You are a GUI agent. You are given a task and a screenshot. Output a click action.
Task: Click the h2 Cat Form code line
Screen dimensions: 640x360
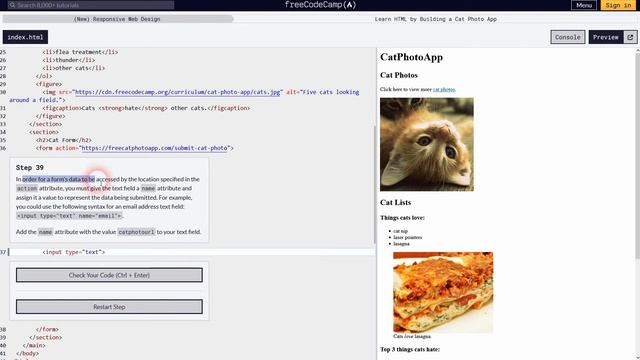pyautogui.click(x=64, y=140)
